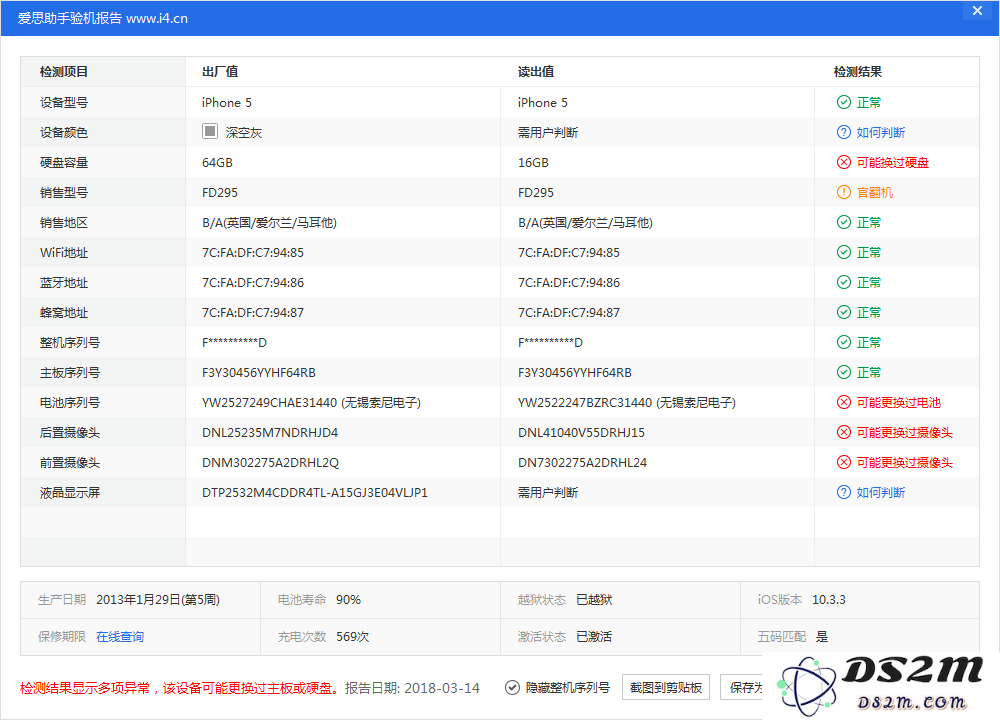The width and height of the screenshot is (1000, 720).
Task: Open 如何判断 link for device color
Action: 881,133
